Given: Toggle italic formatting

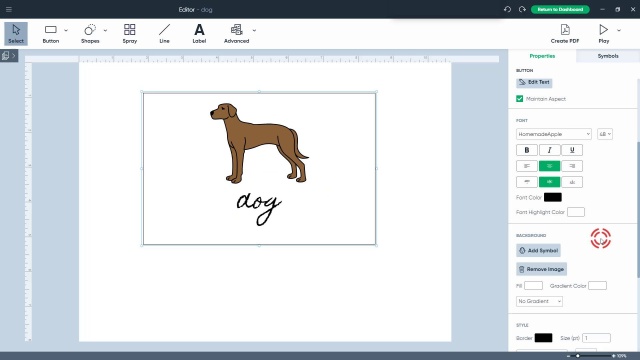Looking at the screenshot, I should [x=549, y=150].
